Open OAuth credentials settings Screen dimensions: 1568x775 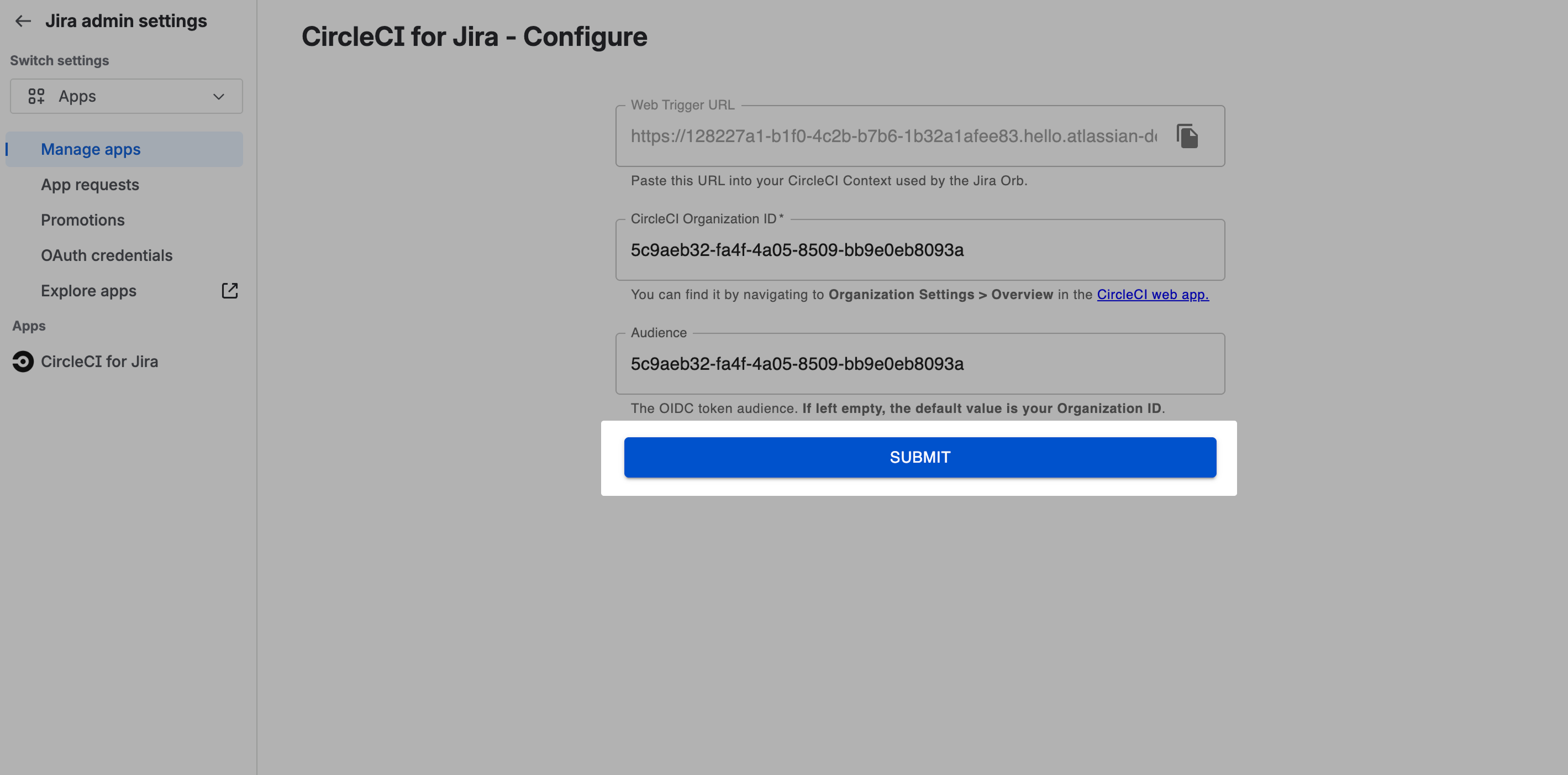[107, 256]
